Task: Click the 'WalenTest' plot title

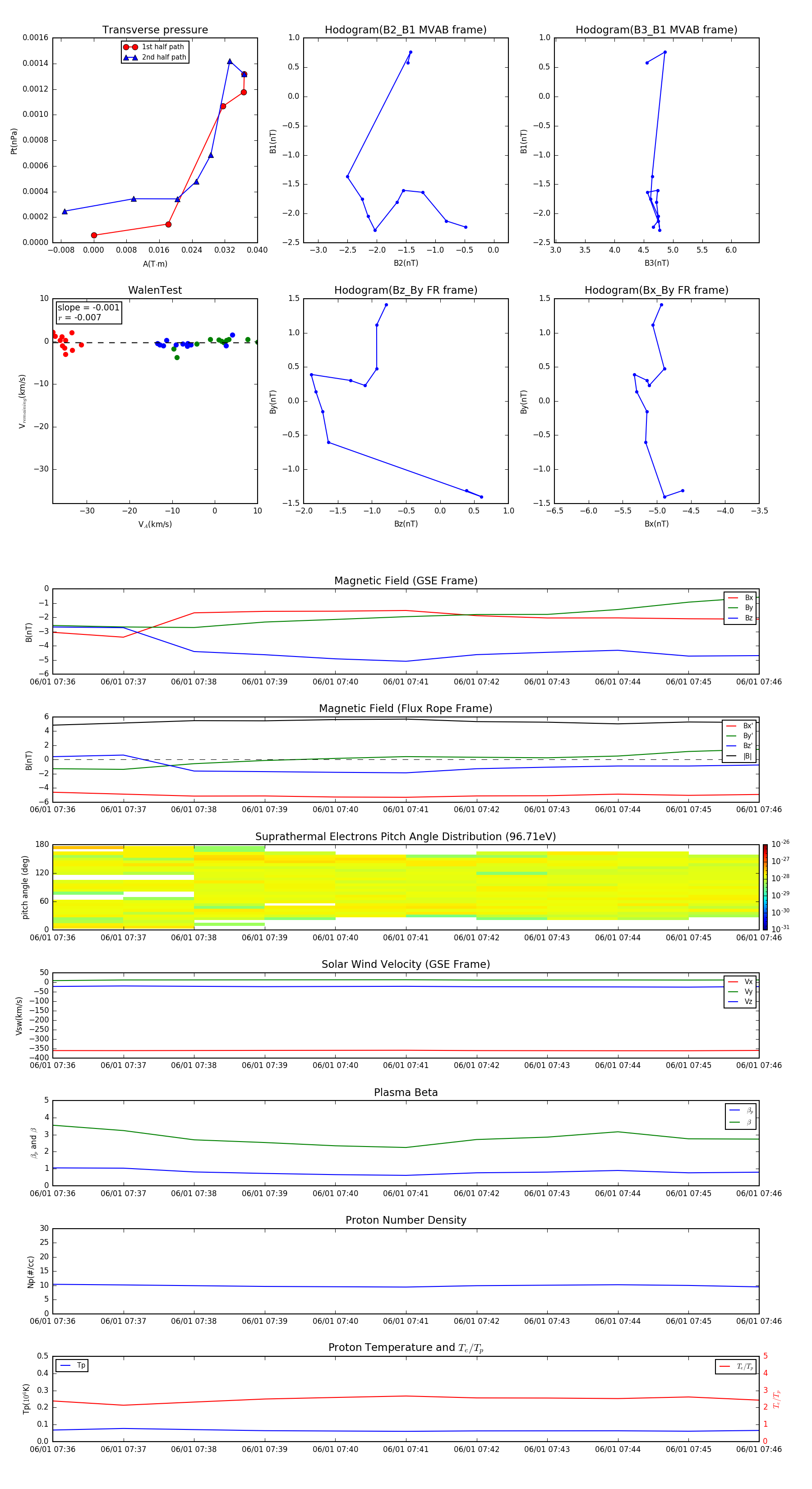Action: (155, 290)
